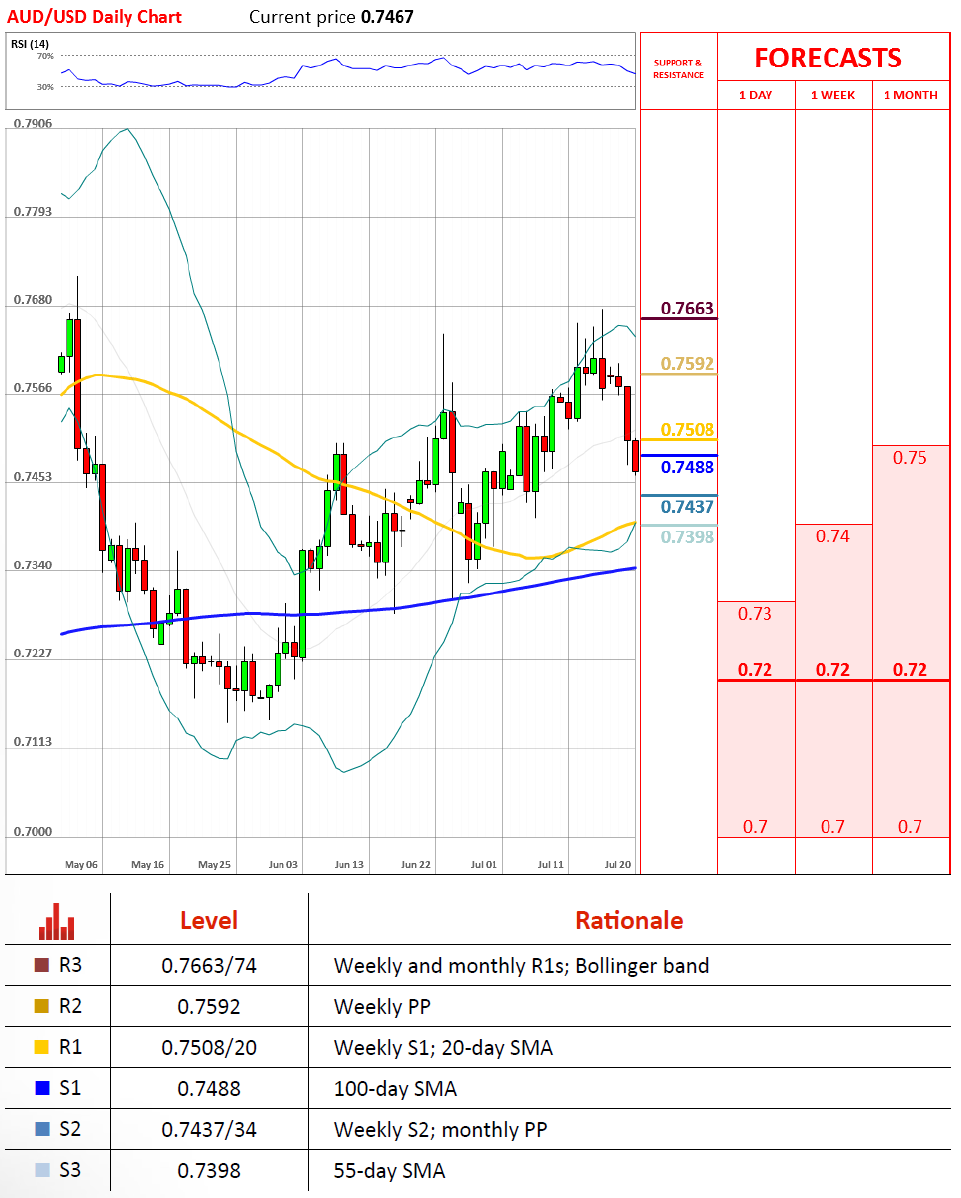The width and height of the screenshot is (961, 1198).
Task: Select the 0.75 forecast value in 1 MONTH column
Action: point(910,458)
